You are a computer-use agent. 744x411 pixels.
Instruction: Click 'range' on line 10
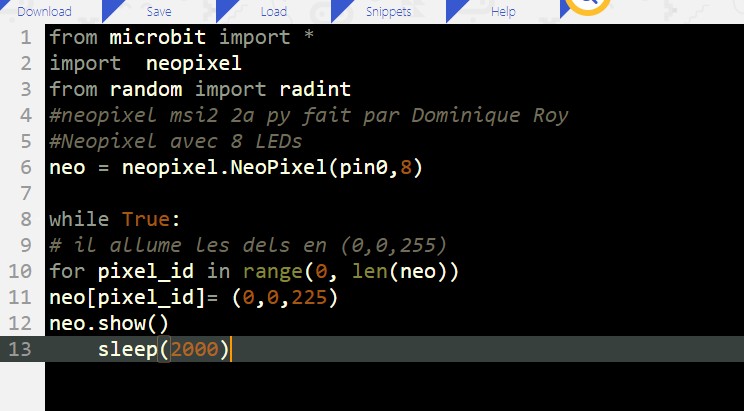pos(272,271)
